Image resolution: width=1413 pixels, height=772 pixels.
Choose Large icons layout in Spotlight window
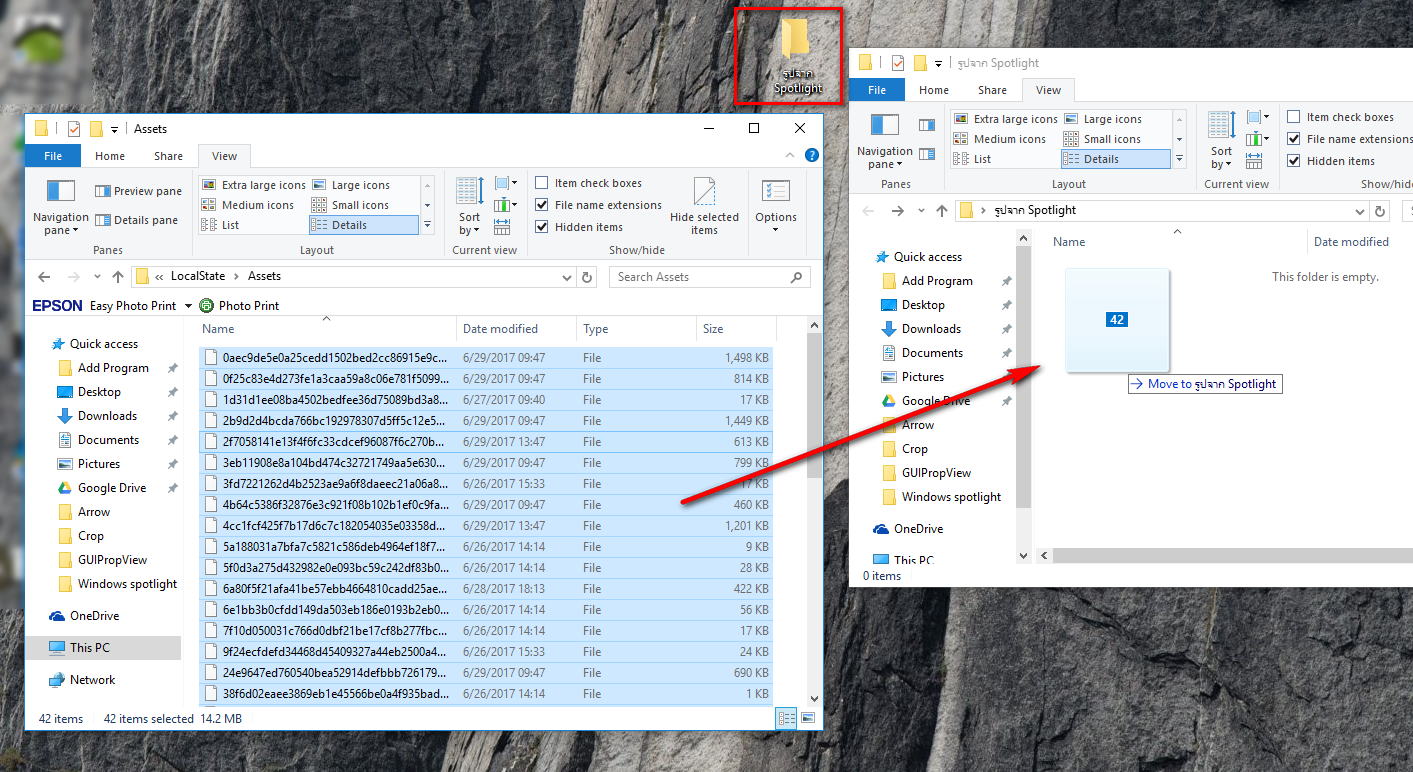pos(1103,119)
